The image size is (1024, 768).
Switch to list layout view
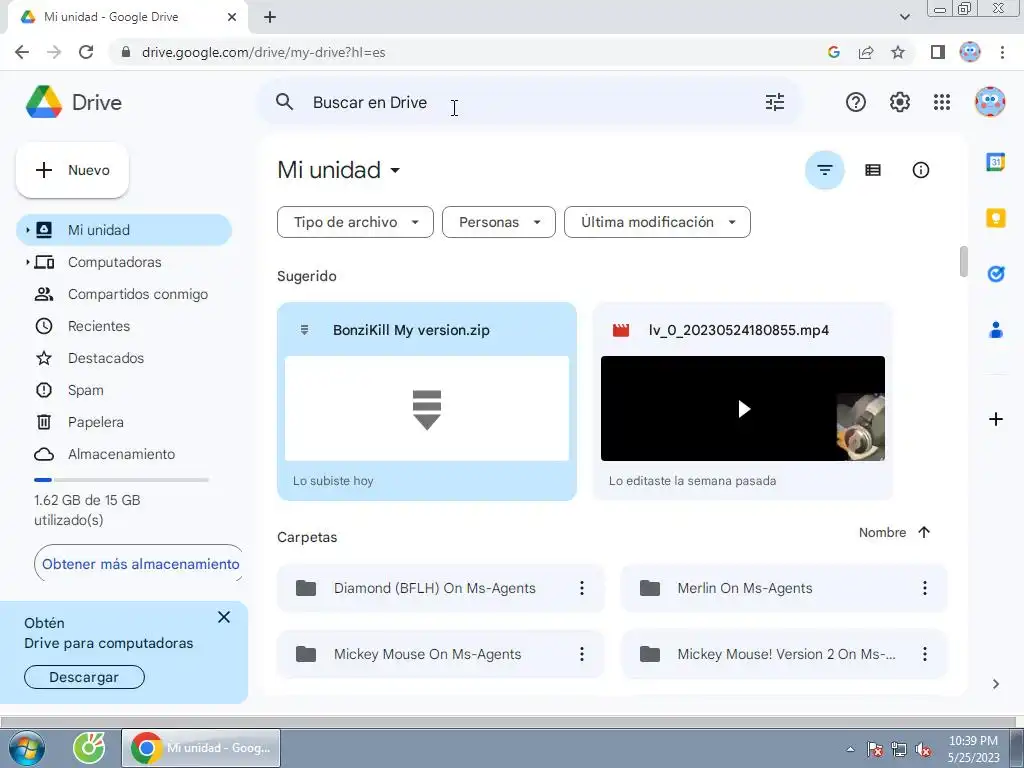tap(872, 170)
